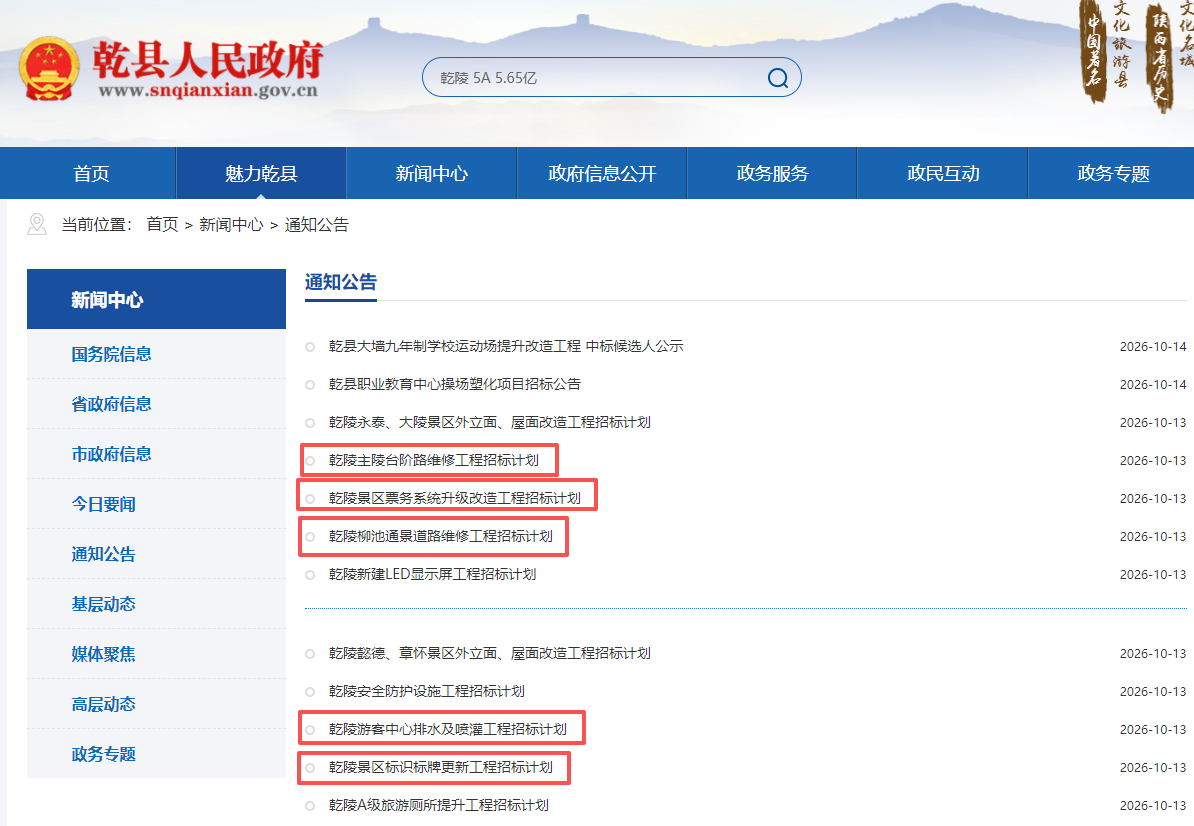Open 乾陵主陵台阶路维修工程招标计划

(433, 460)
